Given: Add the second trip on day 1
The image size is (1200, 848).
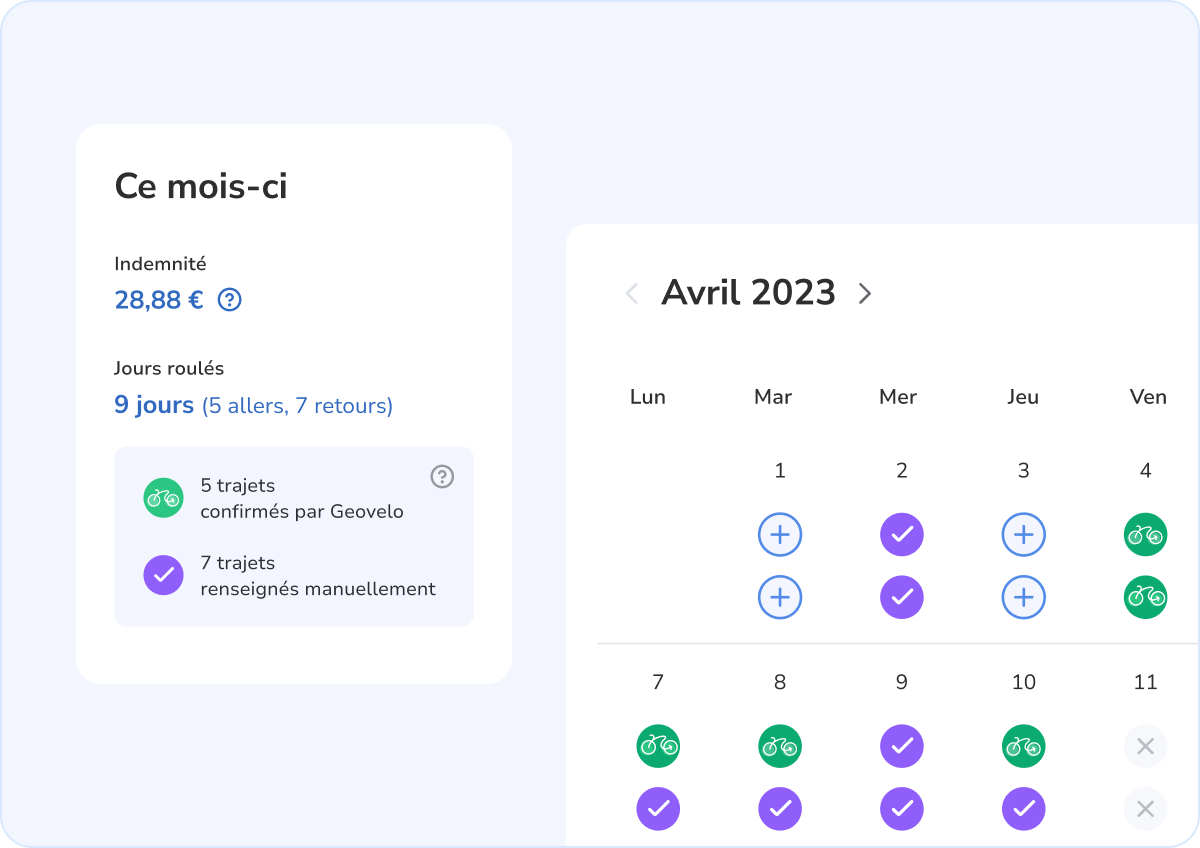Looking at the screenshot, I should (x=780, y=598).
